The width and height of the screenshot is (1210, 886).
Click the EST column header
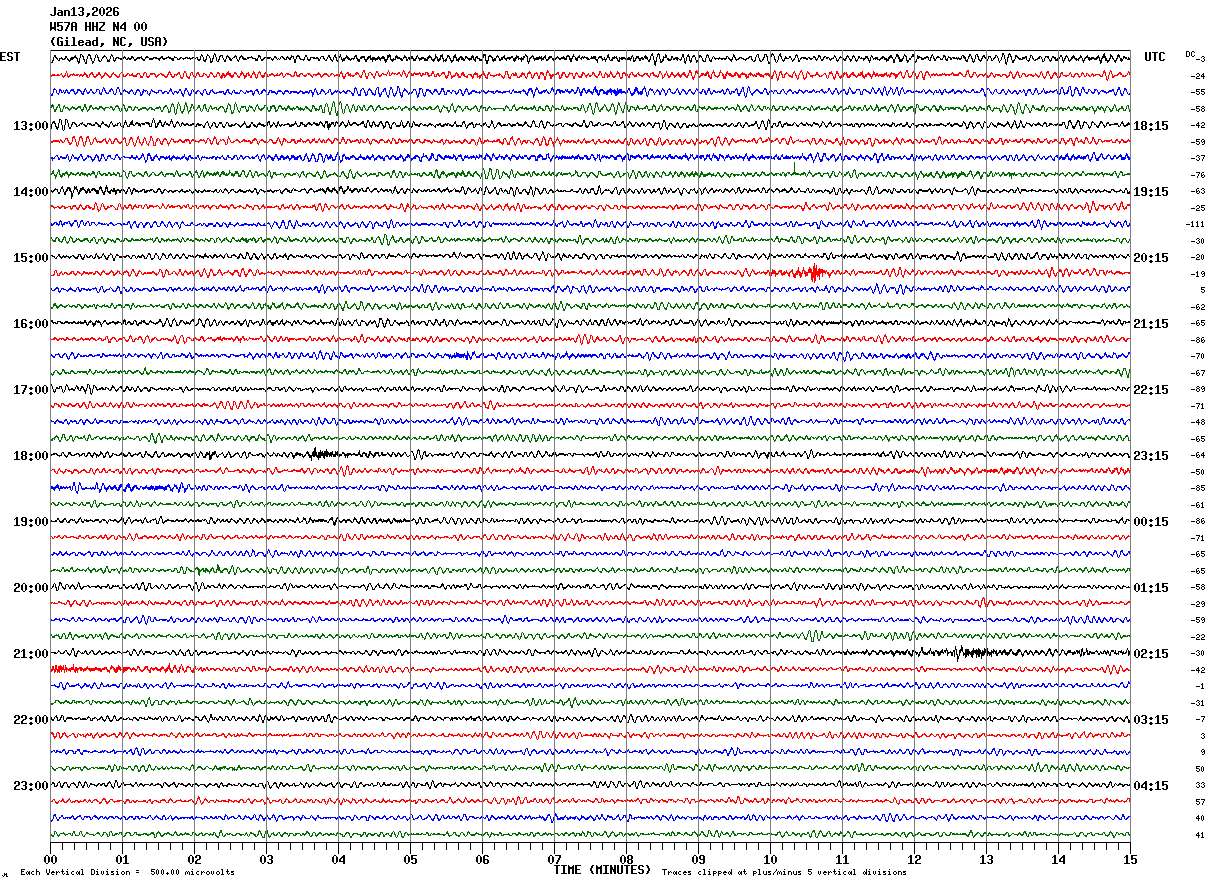(10, 57)
